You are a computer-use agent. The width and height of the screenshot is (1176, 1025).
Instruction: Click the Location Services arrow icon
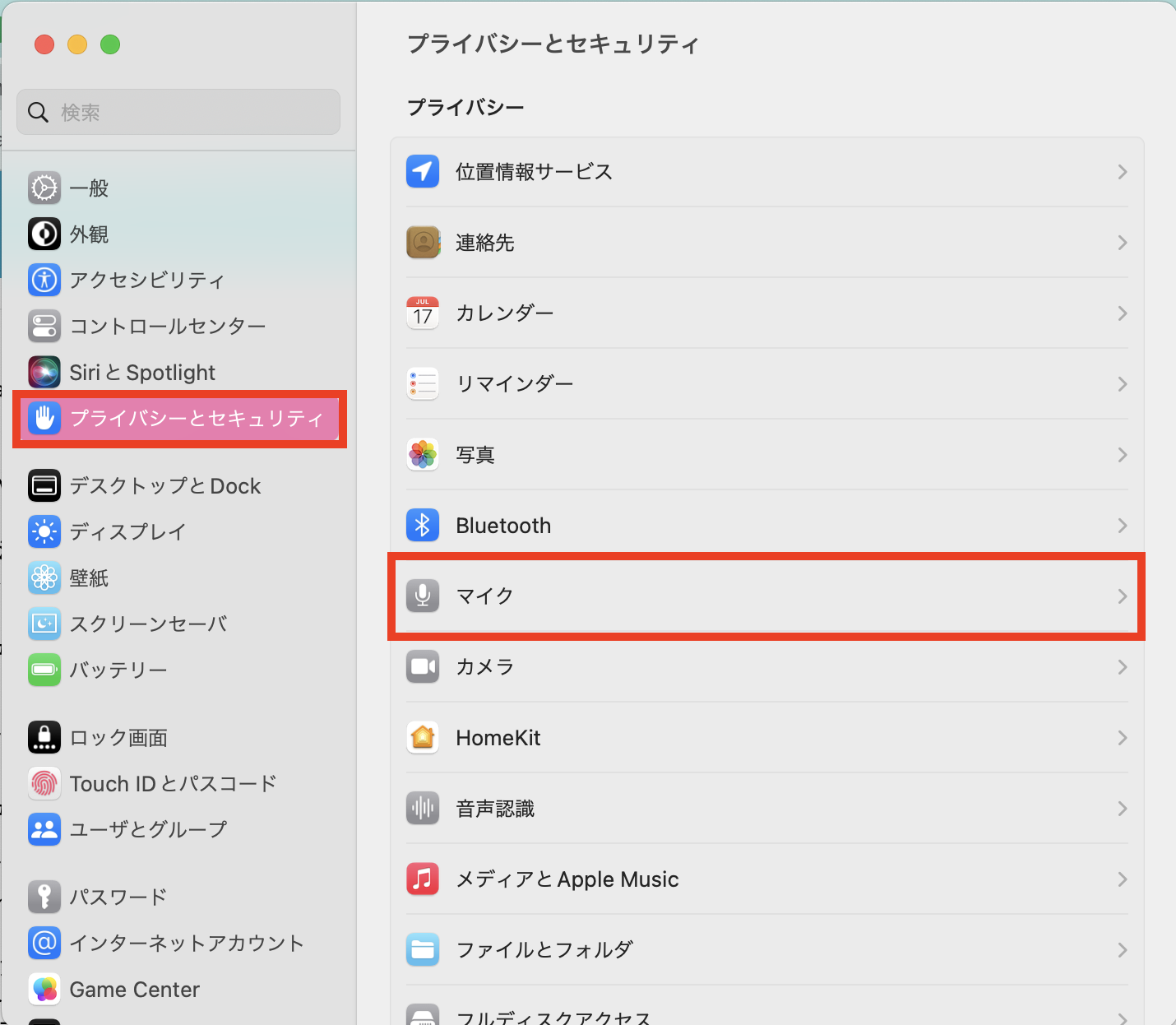[423, 172]
